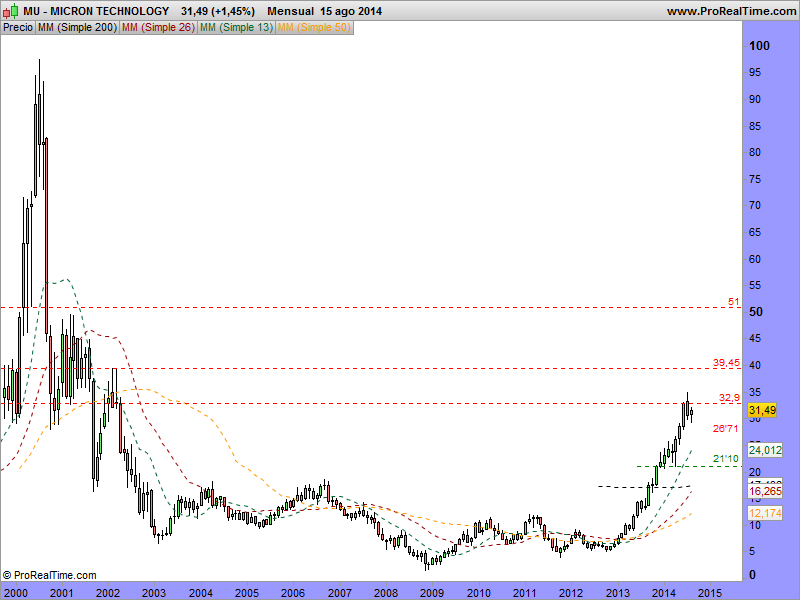Select the 2015 year marker

click(x=710, y=593)
